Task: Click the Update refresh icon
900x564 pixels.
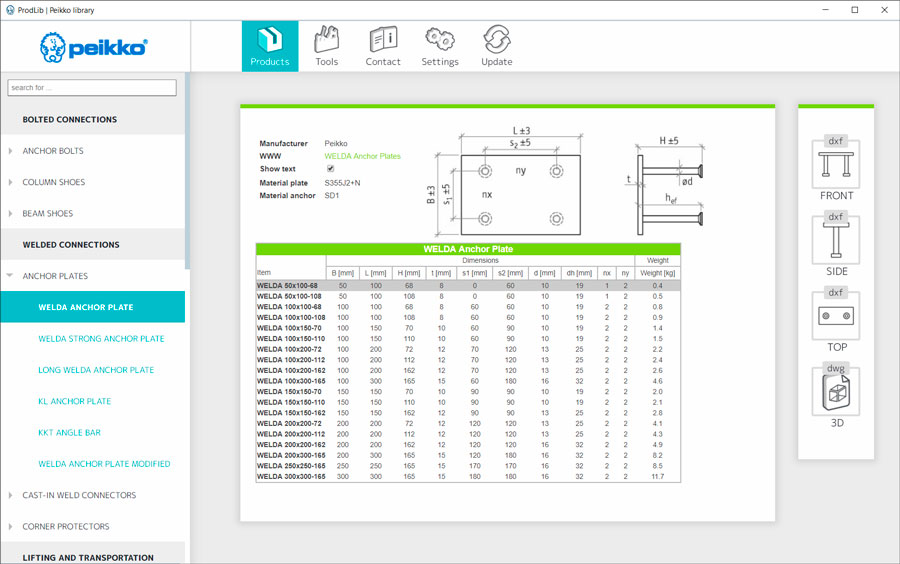Action: click(496, 46)
